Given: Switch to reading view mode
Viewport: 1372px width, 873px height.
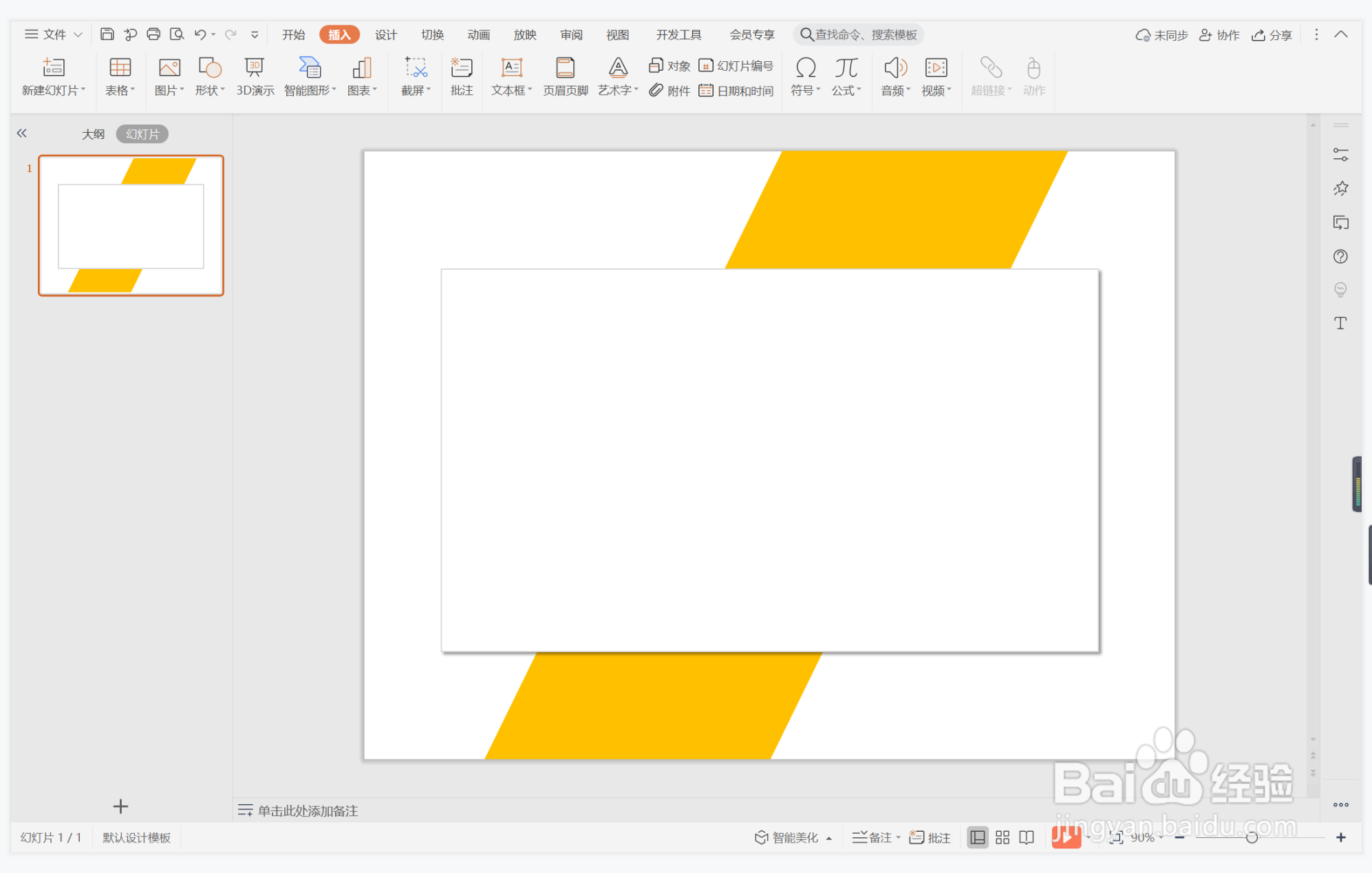Looking at the screenshot, I should (x=1026, y=837).
